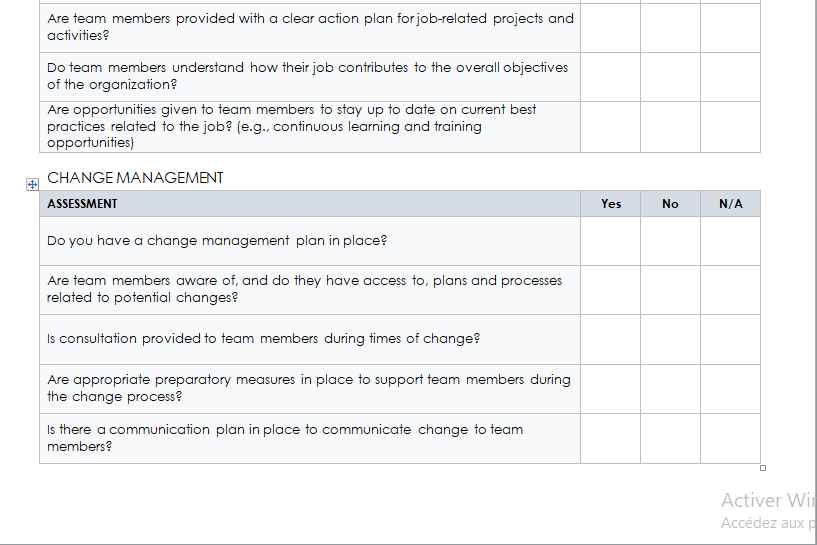Image resolution: width=817 pixels, height=545 pixels.
Task: Mark N/A for opportunities to stay up to date
Action: (x=731, y=127)
